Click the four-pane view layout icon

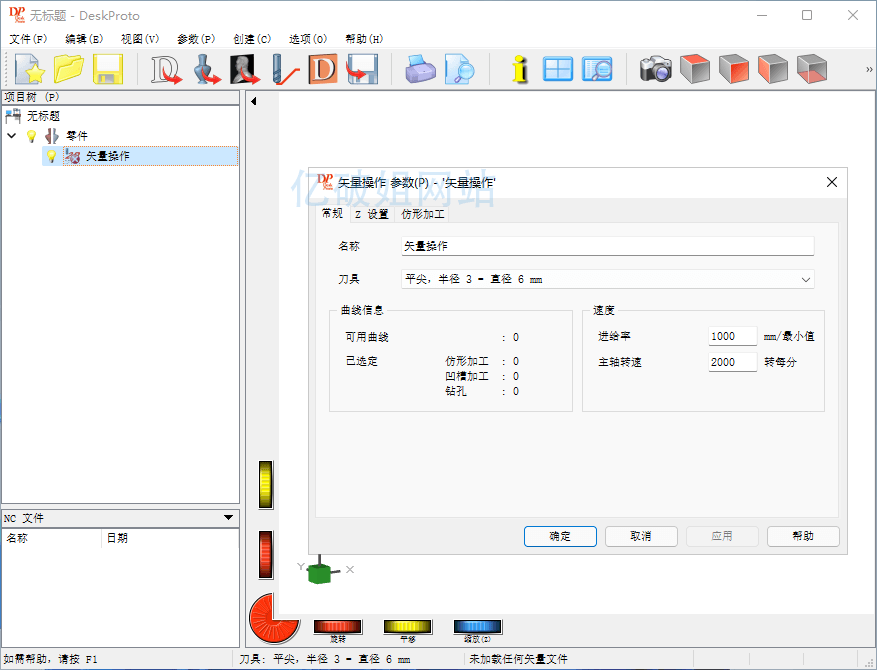coord(558,69)
